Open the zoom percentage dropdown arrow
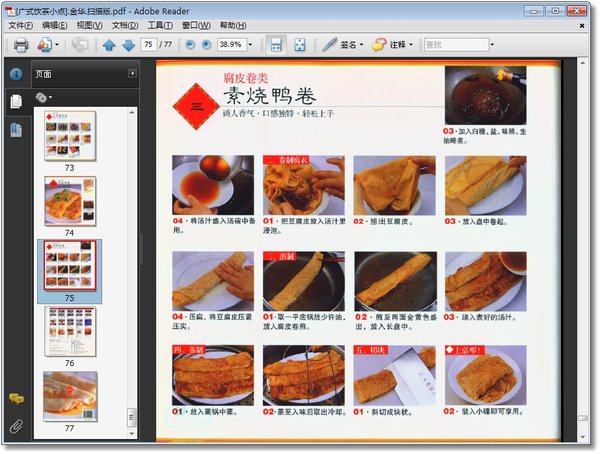 [250, 44]
